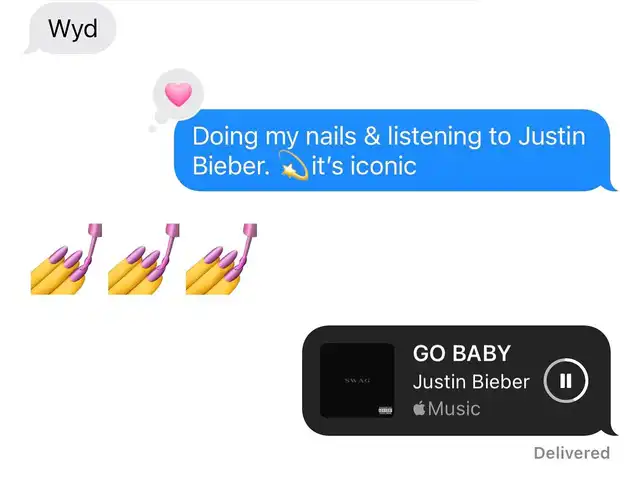Tap the pink heart reaction bubble

[178, 94]
